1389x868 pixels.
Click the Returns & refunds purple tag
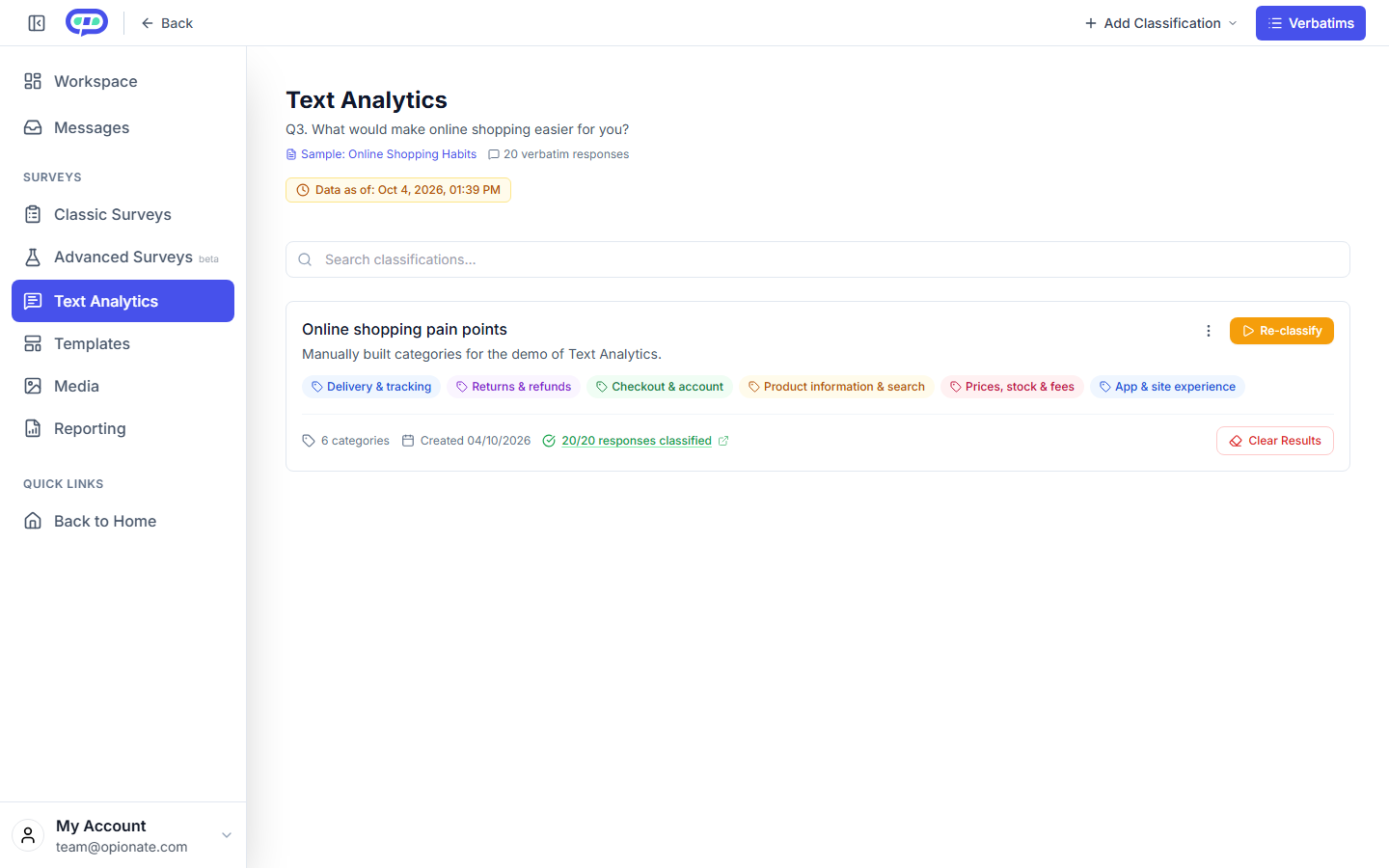[x=513, y=387]
